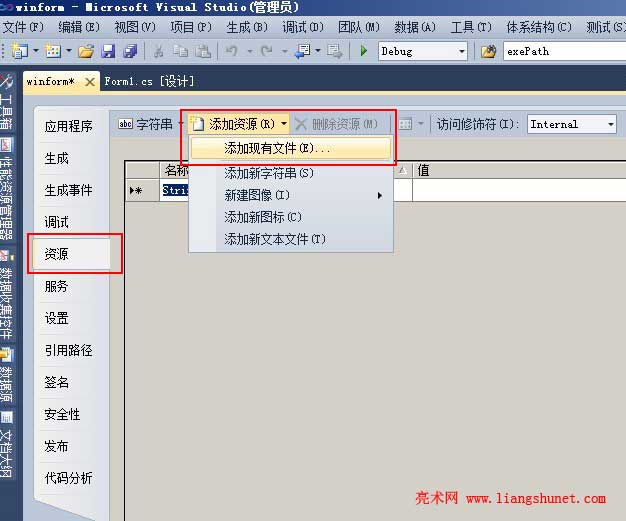Open the Performance Explorer side tab

pyautogui.click(x=6, y=188)
